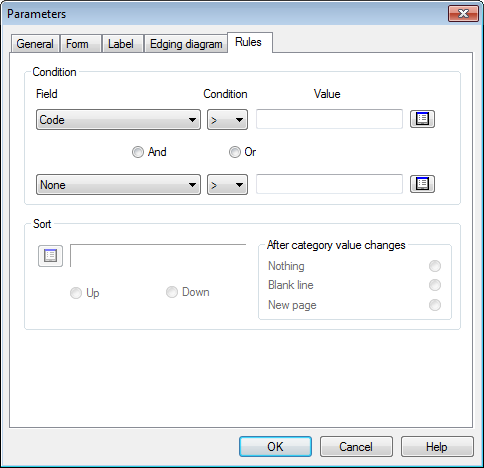This screenshot has height=468, width=484.
Task: Open value list icon for second condition
Action: pyautogui.click(x=422, y=184)
